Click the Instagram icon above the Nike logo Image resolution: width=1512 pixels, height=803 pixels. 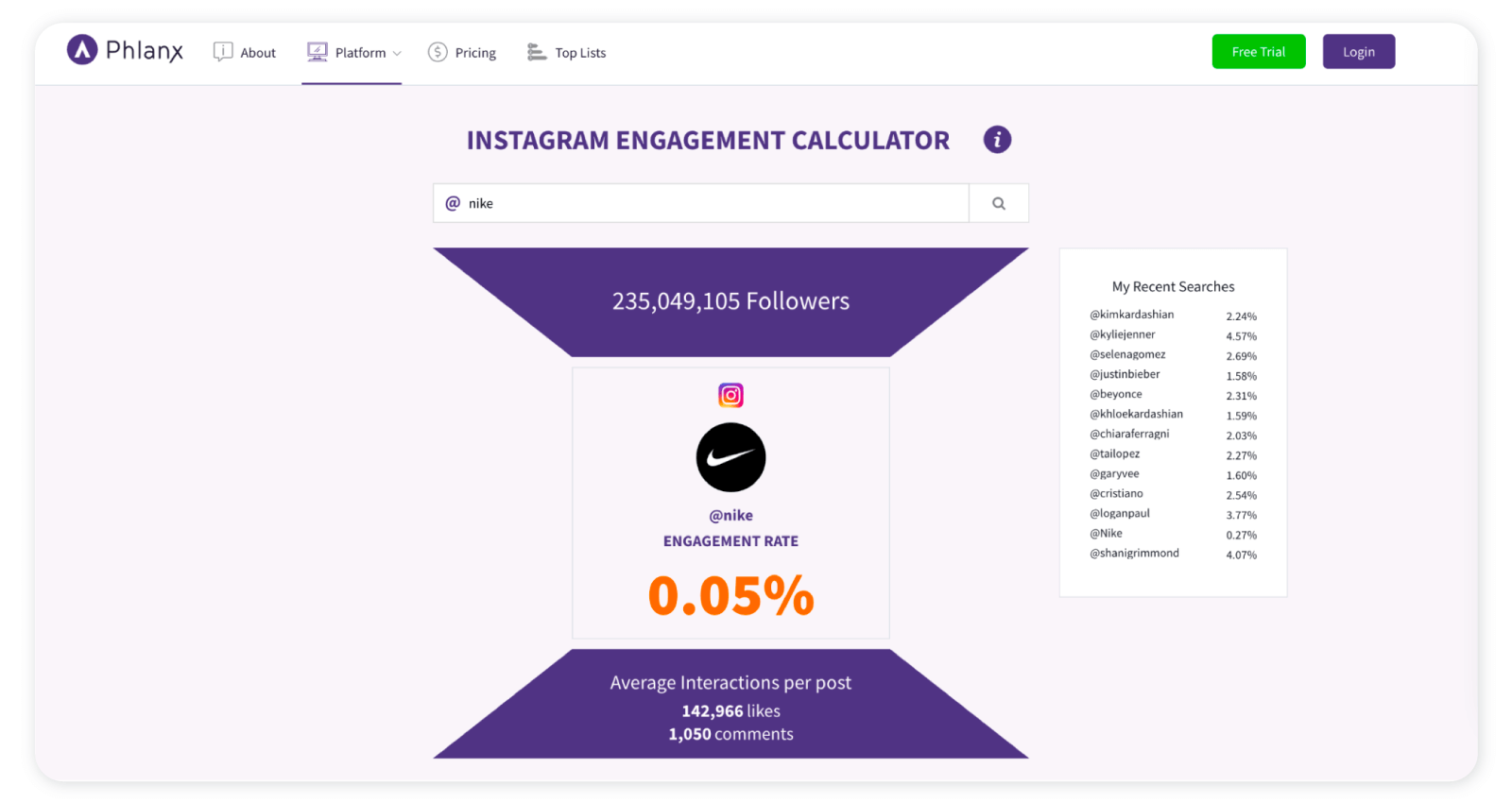pos(730,395)
